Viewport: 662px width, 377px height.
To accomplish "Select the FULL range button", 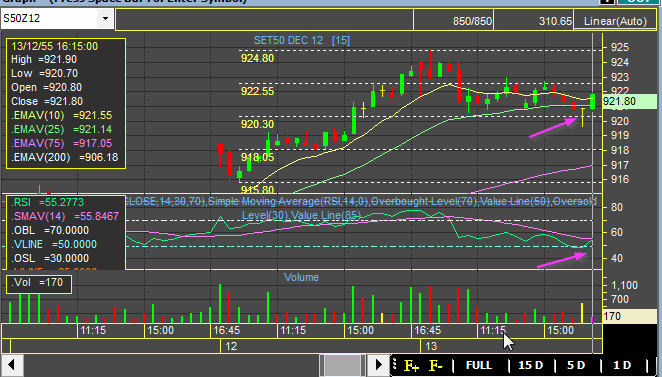I will pos(479,365).
